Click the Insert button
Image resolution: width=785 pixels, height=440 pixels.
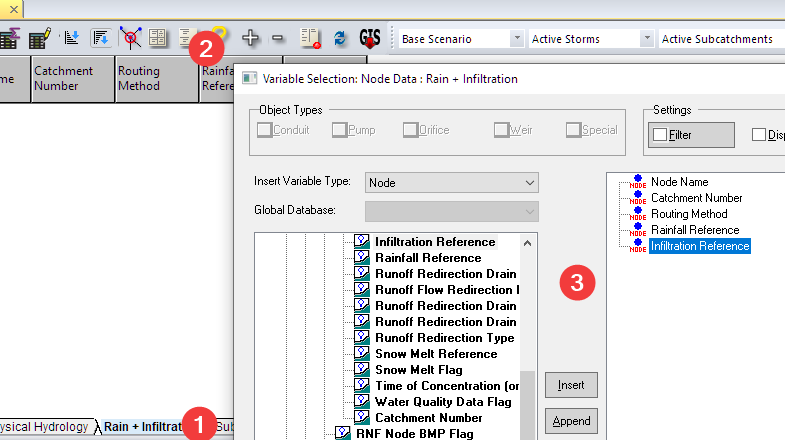(571, 385)
